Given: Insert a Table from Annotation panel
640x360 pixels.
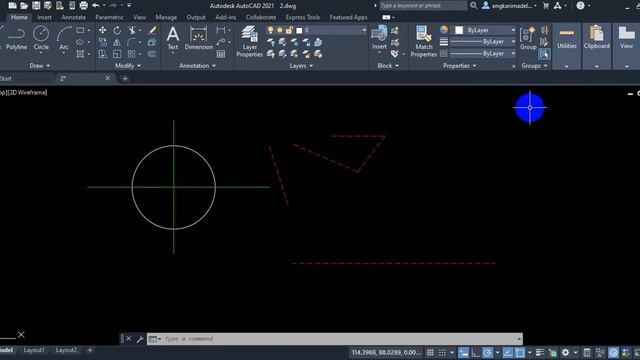Looking at the screenshot, I should pos(221,54).
